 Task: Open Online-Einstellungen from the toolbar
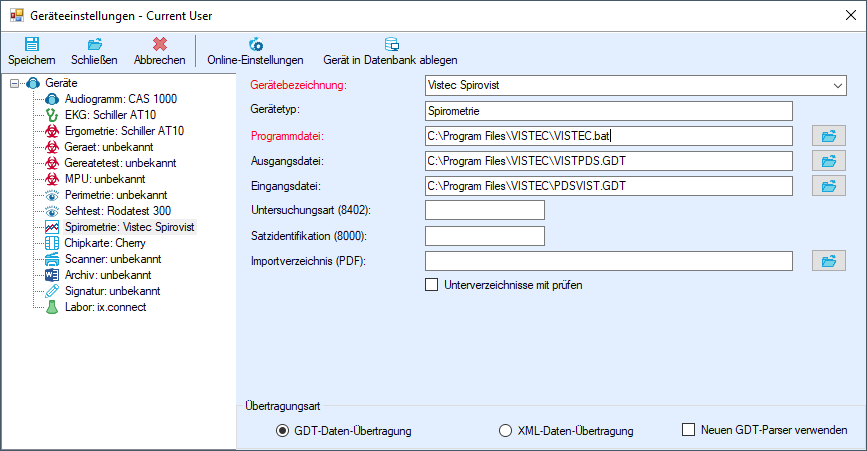click(255, 51)
